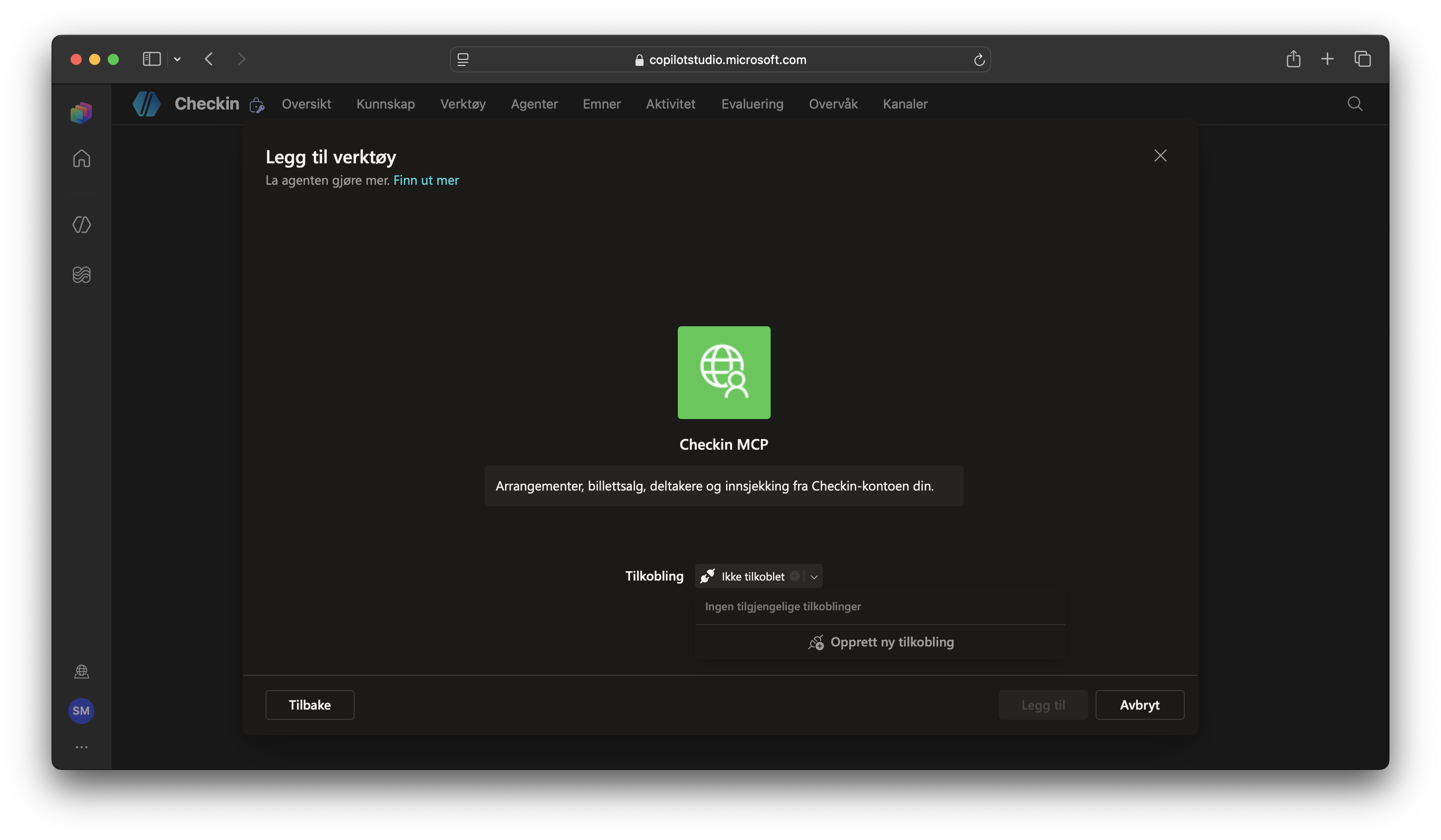Go back in Safari
Screen dimensions: 1441x840
209,59
